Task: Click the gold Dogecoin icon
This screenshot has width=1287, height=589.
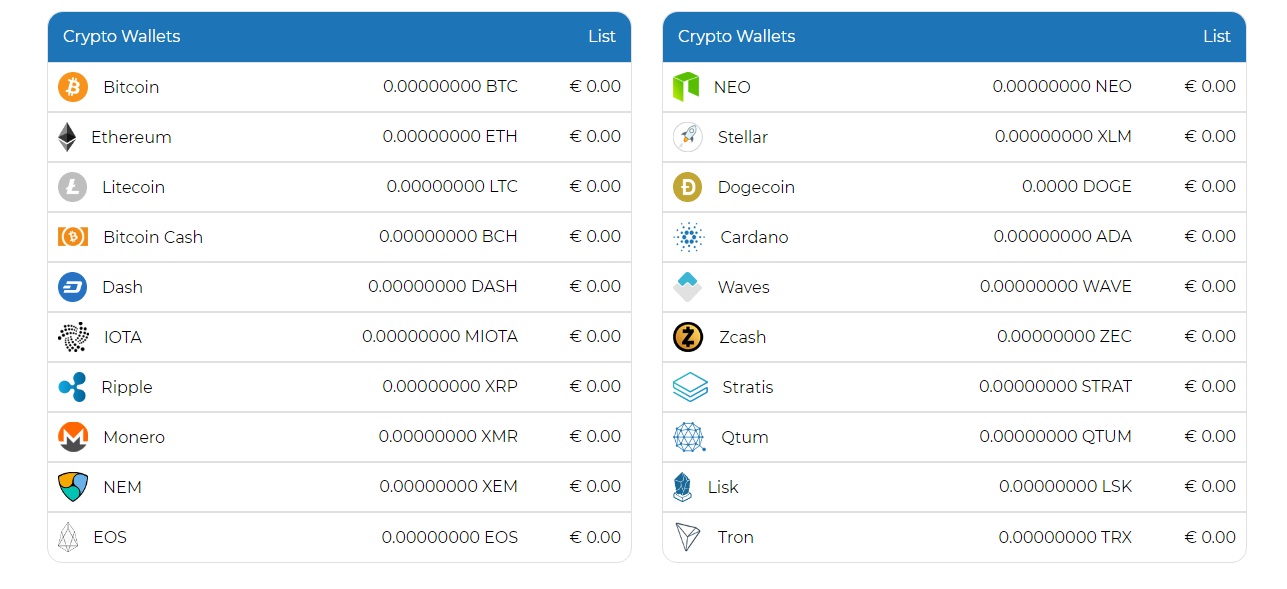Action: [x=688, y=187]
